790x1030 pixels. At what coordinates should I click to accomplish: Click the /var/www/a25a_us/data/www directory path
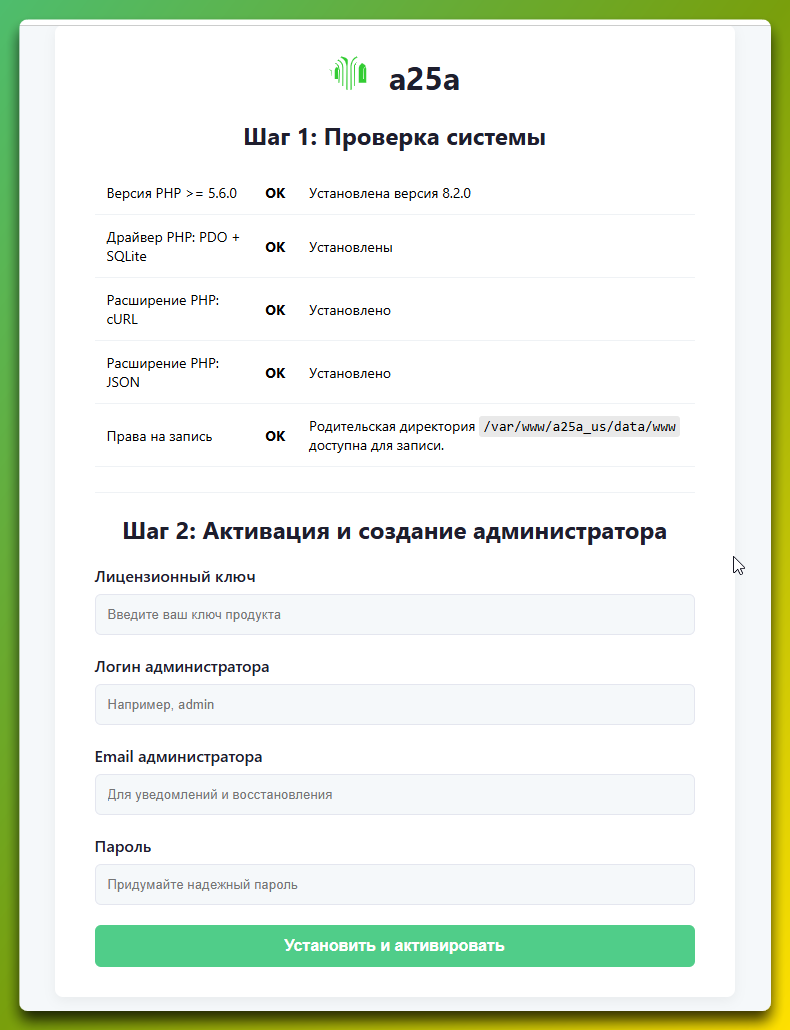[x=579, y=427]
